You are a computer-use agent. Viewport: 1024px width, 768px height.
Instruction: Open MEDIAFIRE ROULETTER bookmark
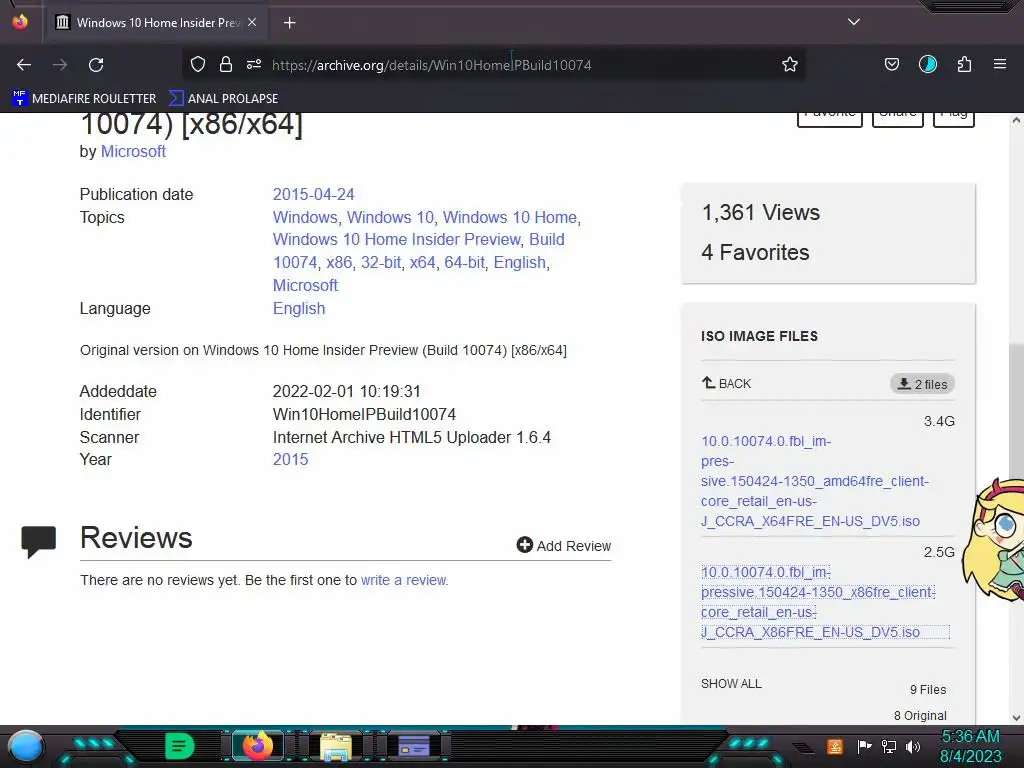pyautogui.click(x=84, y=98)
